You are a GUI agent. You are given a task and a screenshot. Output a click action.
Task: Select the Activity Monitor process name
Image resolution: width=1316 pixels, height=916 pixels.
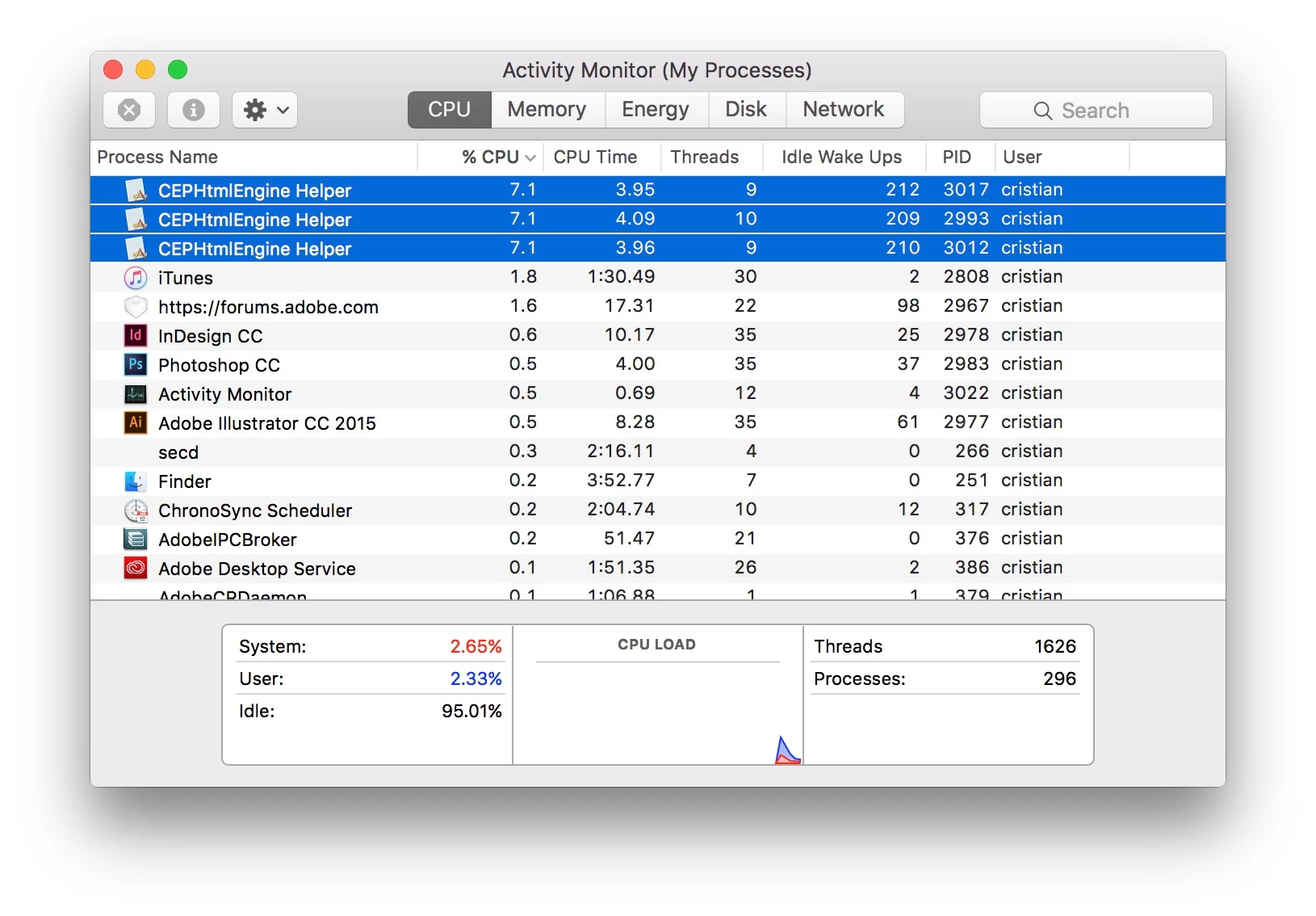pos(224,394)
